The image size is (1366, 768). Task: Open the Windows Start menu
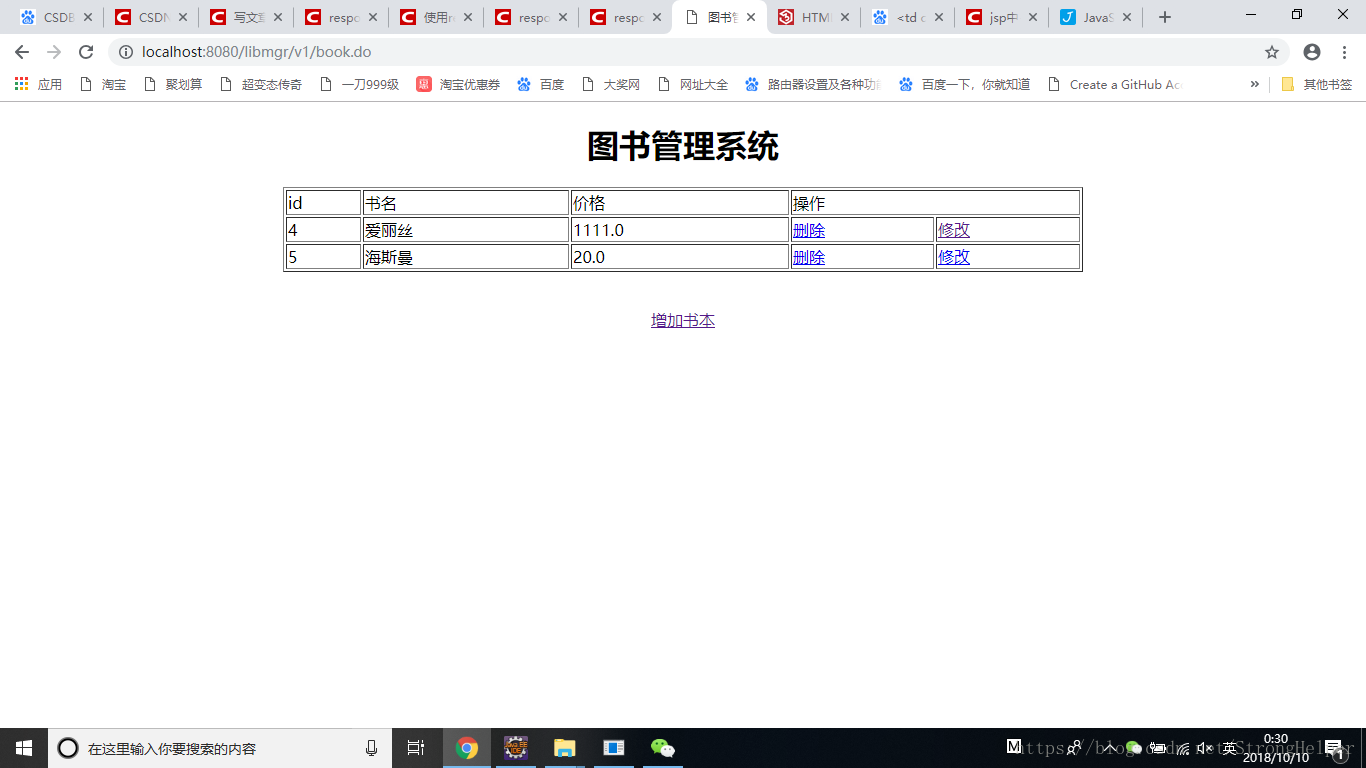point(24,748)
